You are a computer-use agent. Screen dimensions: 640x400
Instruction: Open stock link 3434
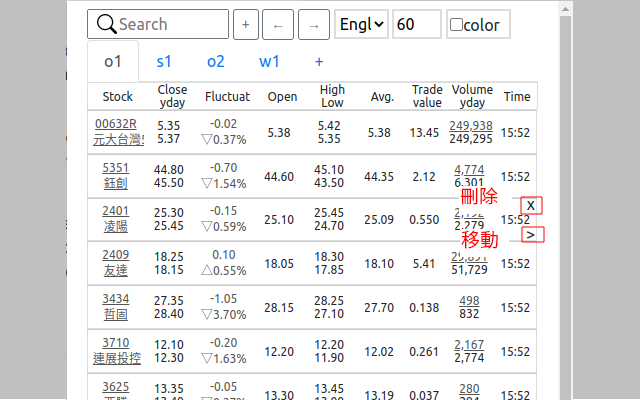click(116, 299)
